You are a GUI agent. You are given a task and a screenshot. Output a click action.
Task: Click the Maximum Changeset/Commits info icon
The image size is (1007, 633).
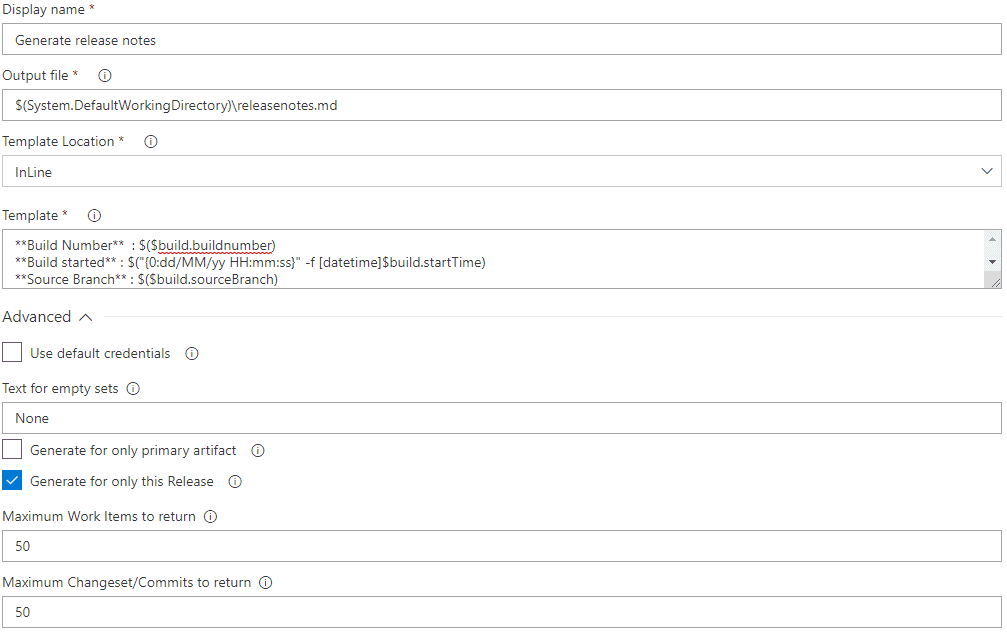265,582
